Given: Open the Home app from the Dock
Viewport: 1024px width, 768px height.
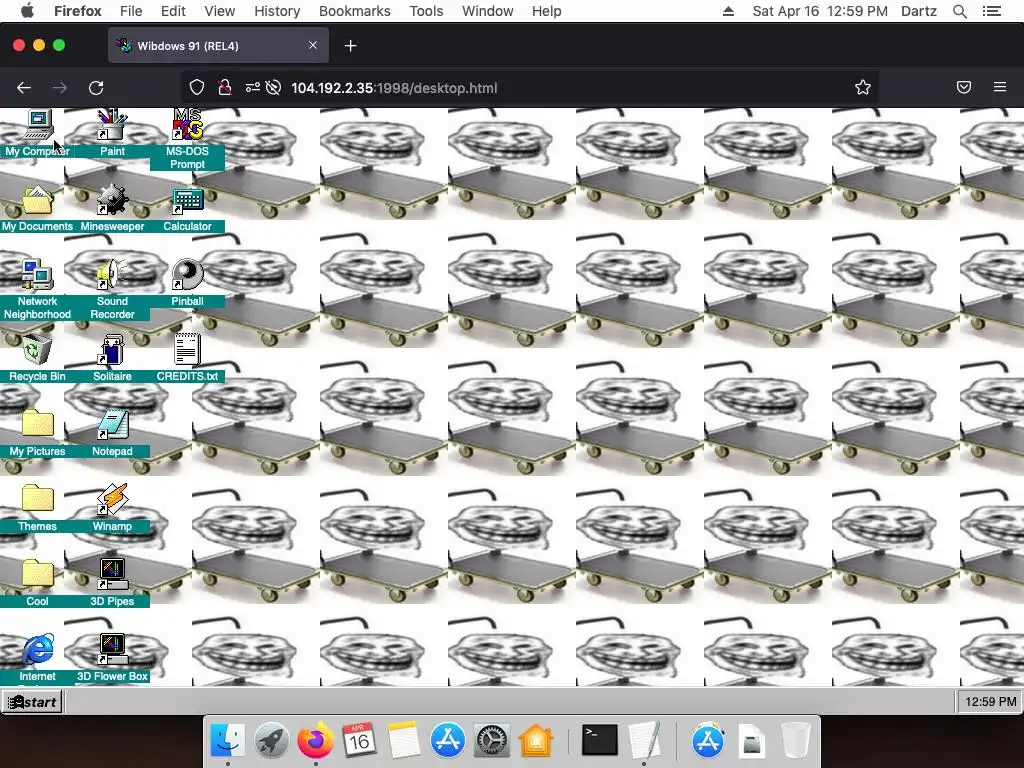Looking at the screenshot, I should (536, 741).
